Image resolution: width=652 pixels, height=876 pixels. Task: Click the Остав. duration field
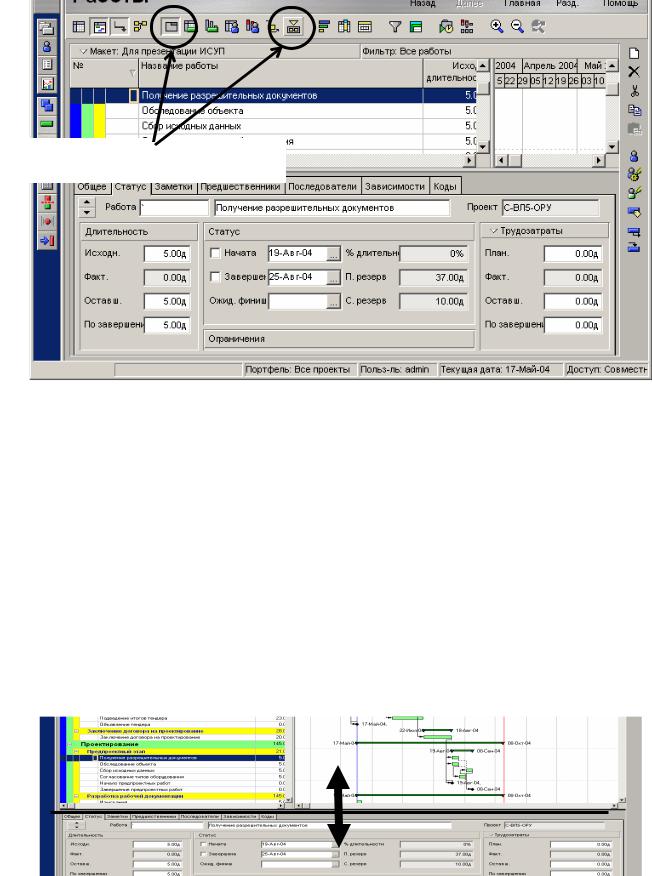coord(166,301)
